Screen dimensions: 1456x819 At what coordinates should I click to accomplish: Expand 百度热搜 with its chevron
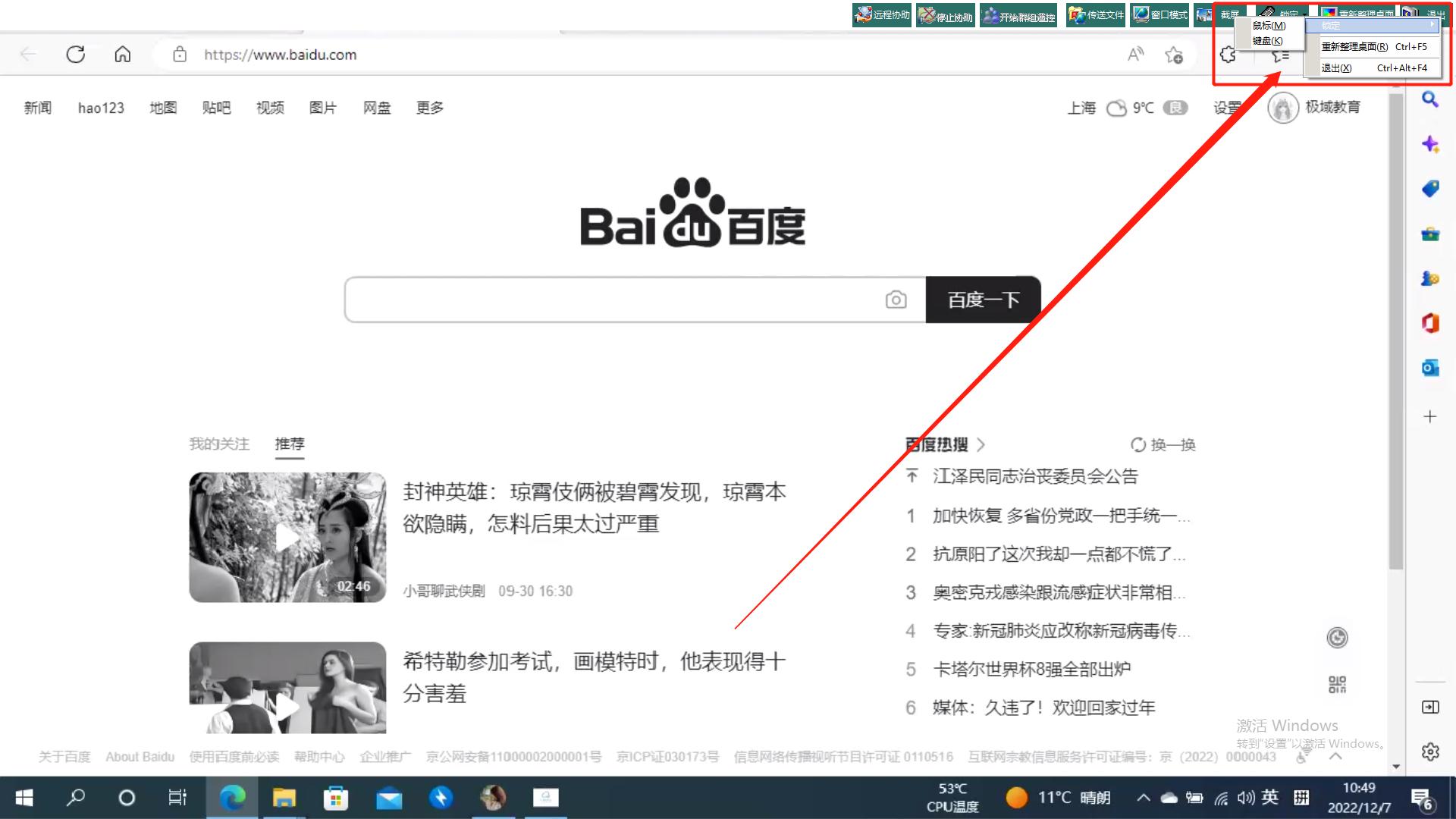point(981,444)
